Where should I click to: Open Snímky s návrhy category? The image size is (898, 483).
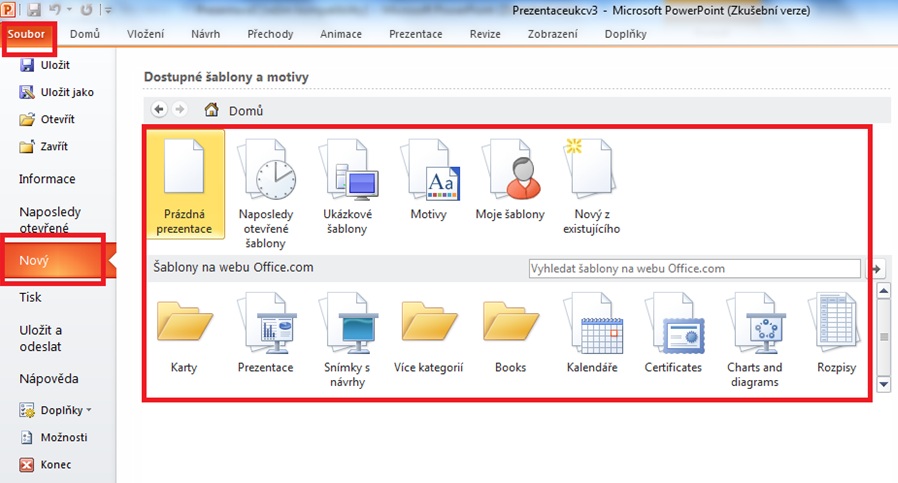[x=347, y=340]
